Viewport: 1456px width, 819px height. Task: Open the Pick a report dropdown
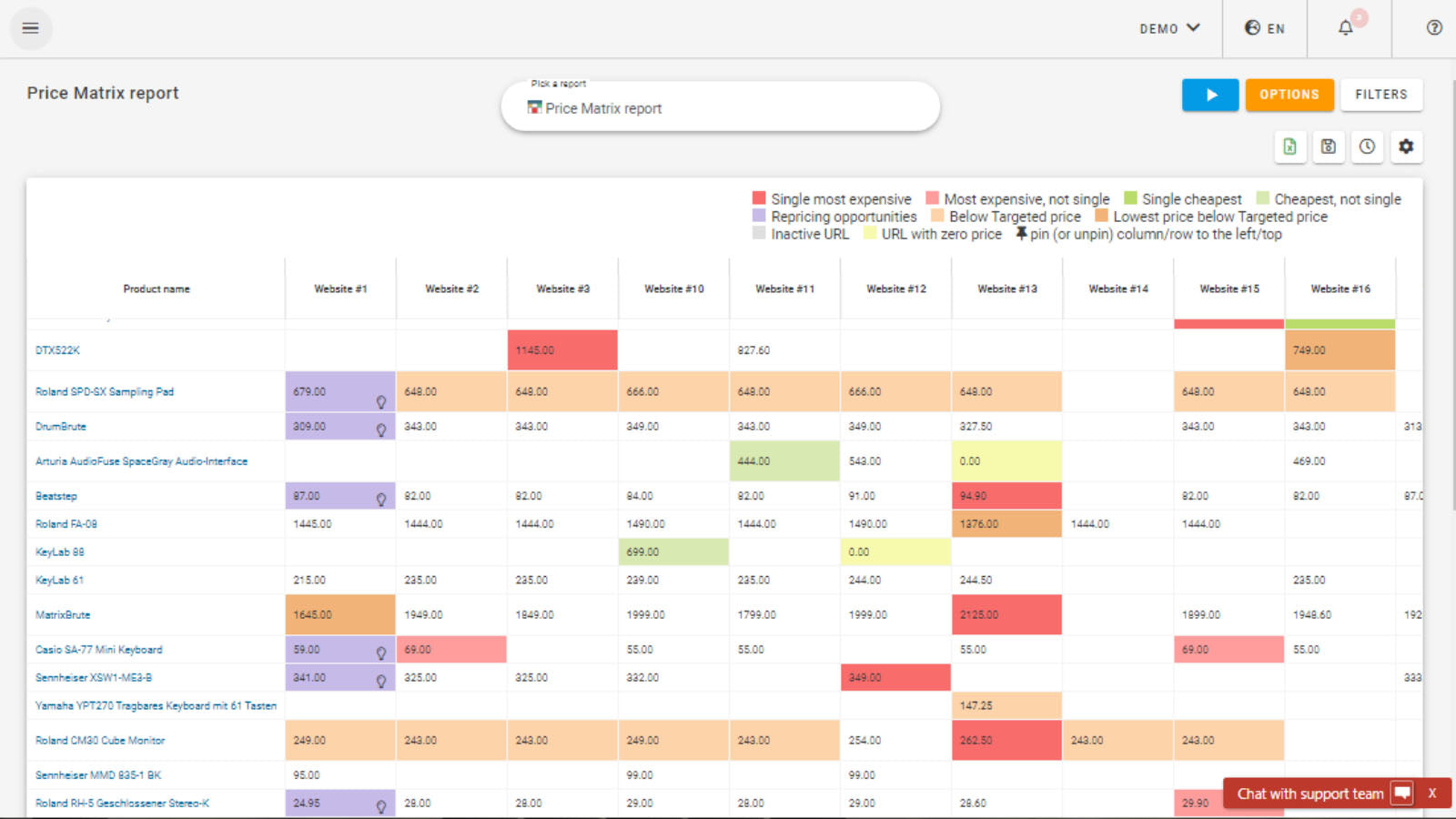point(720,107)
